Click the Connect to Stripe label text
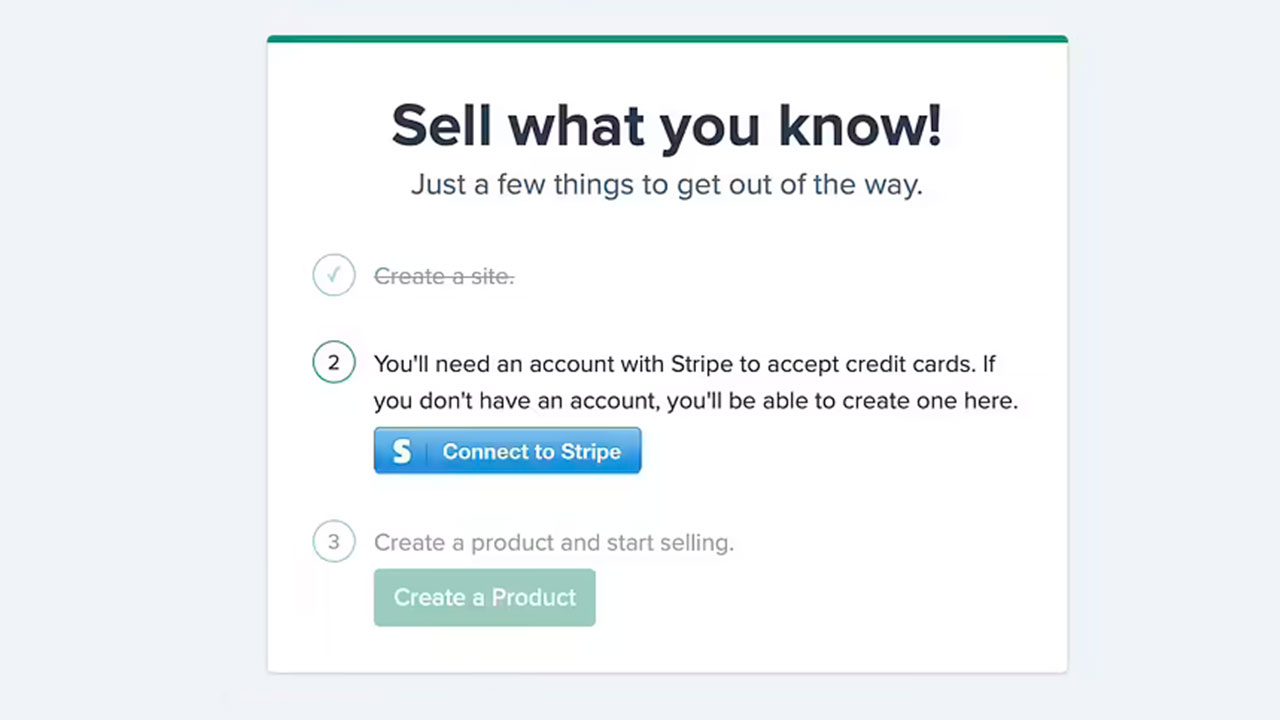Viewport: 1280px width, 720px height. [x=532, y=452]
